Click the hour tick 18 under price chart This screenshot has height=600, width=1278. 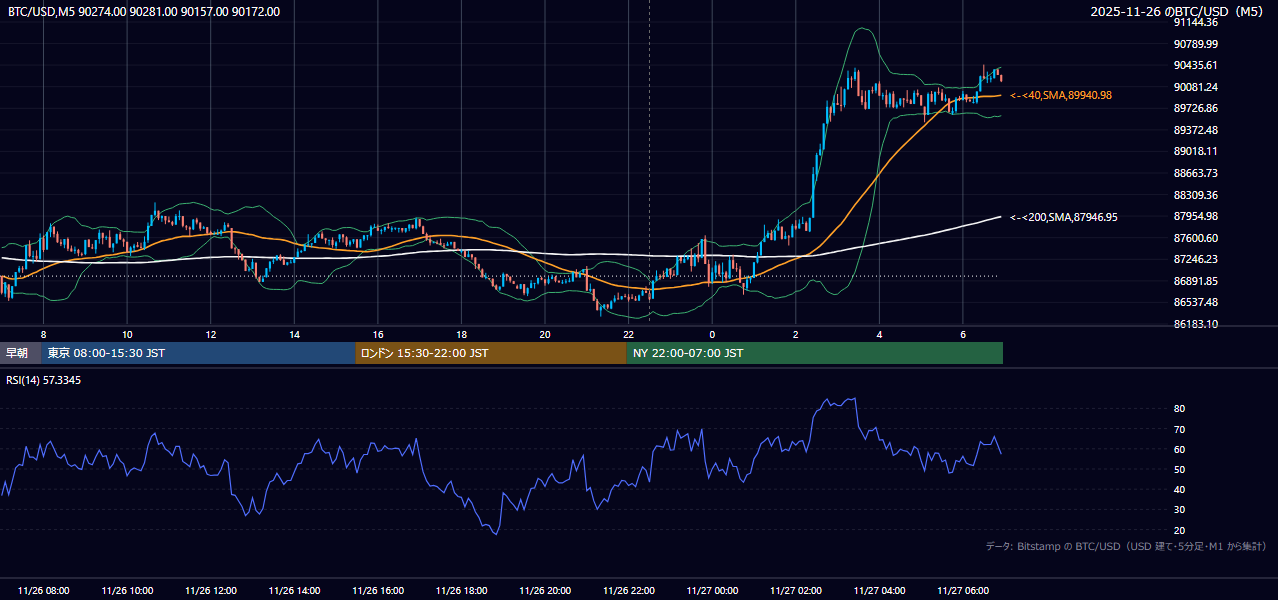tap(461, 334)
